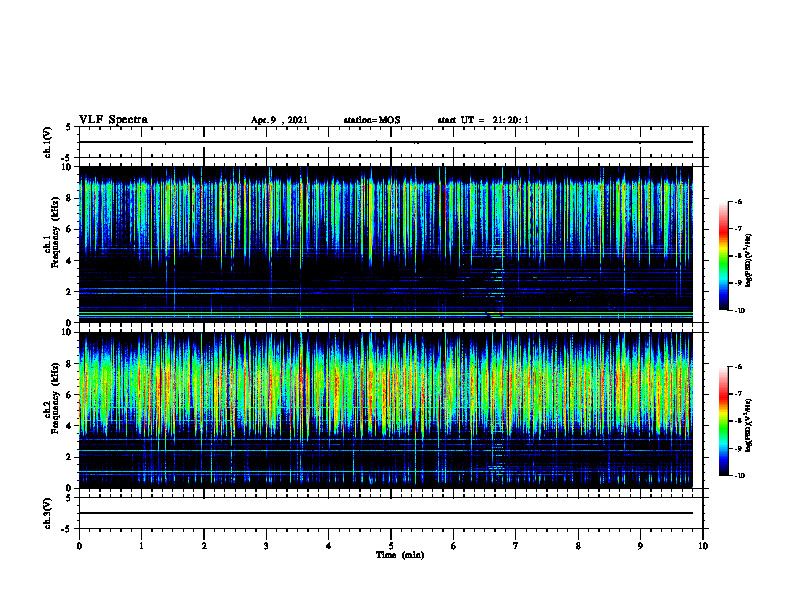The width and height of the screenshot is (792, 612).
Task: Click the ch.1 spectrogram color scale bar
Action: coord(724,256)
